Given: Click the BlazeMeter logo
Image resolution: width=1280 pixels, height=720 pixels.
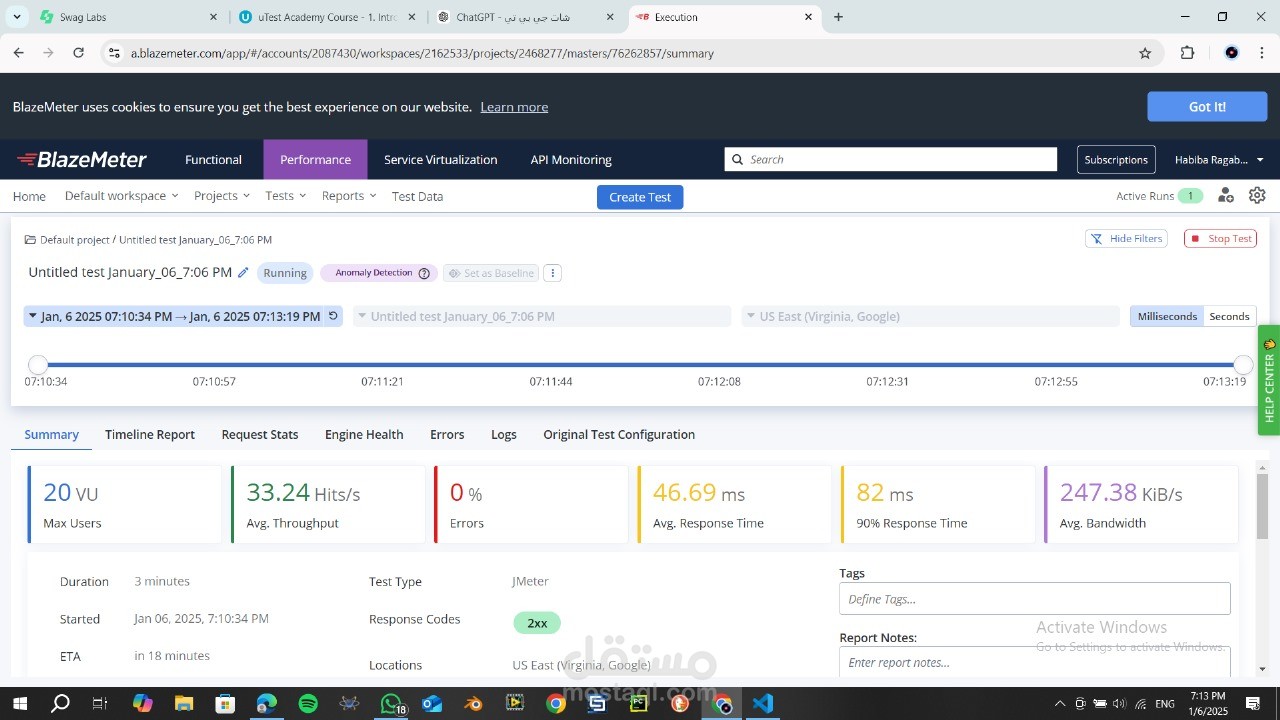Looking at the screenshot, I should pyautogui.click(x=82, y=160).
